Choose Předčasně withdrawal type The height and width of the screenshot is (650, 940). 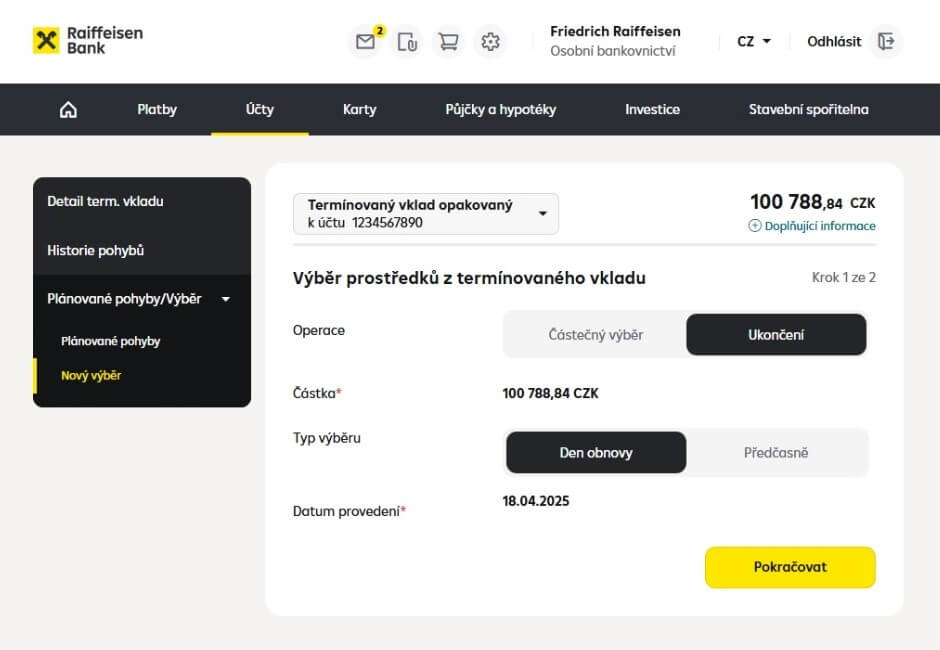click(776, 453)
